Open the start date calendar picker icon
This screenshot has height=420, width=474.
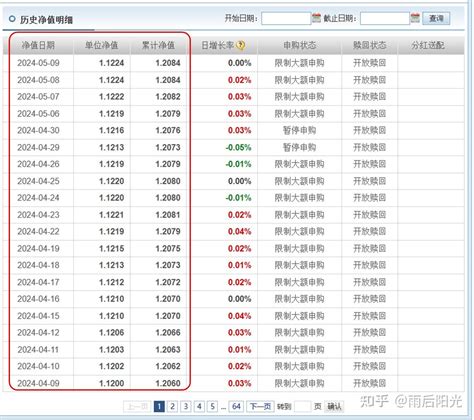[x=316, y=18]
